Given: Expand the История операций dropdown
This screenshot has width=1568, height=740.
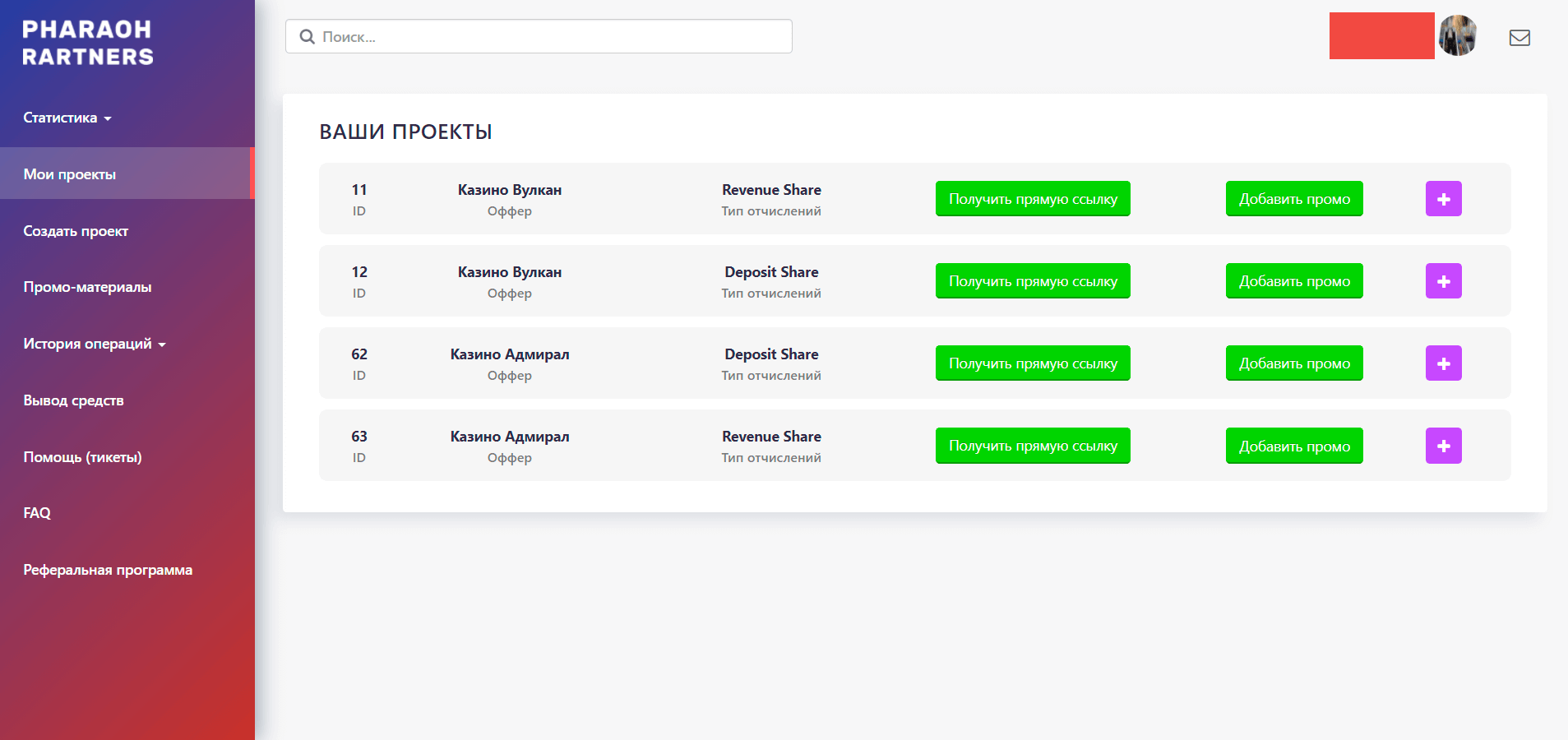Looking at the screenshot, I should point(95,344).
